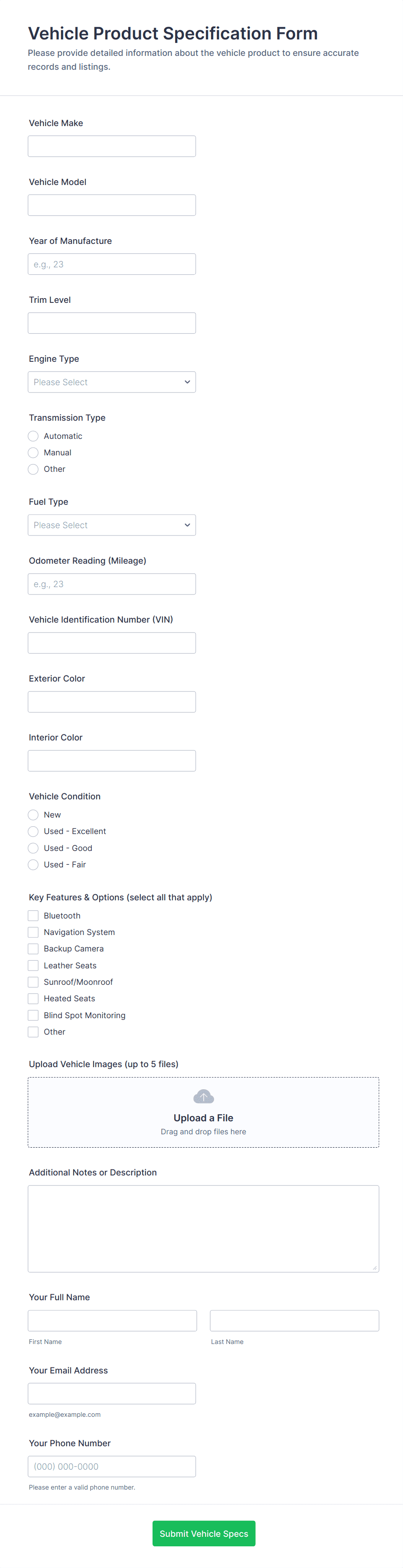
Task: Click the cloud upload icon
Action: tap(203, 1096)
